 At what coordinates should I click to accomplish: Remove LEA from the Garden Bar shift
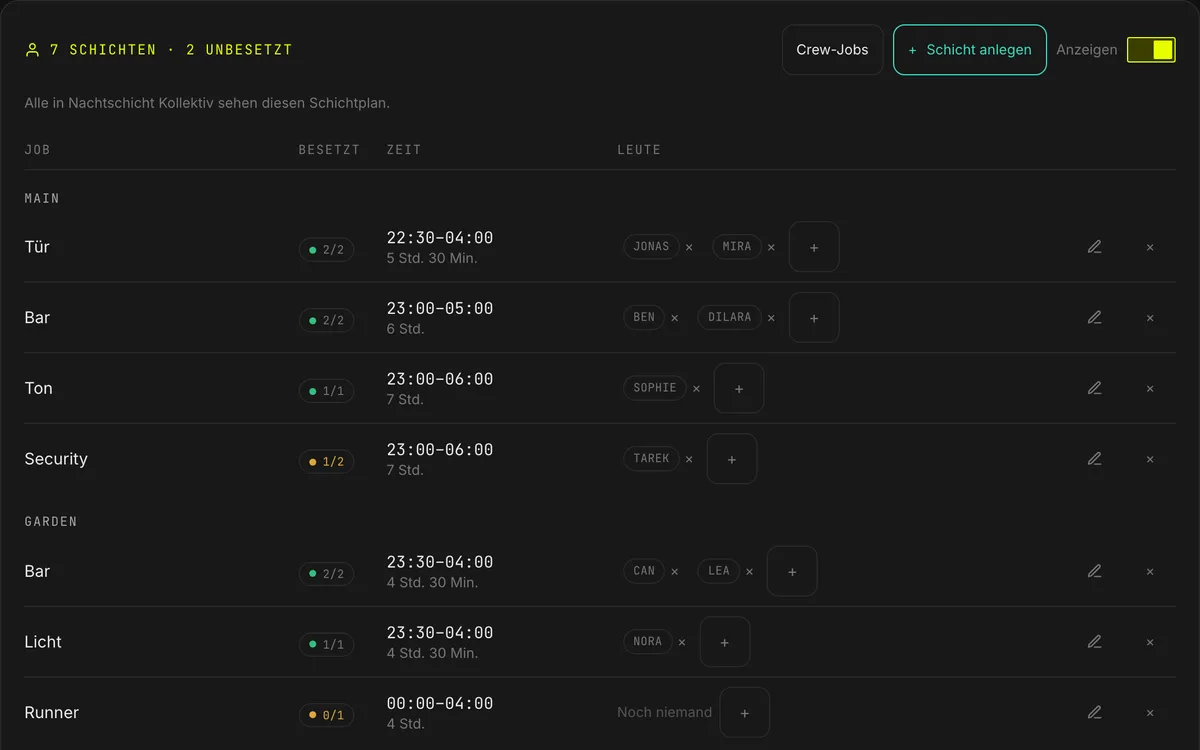tap(749, 571)
